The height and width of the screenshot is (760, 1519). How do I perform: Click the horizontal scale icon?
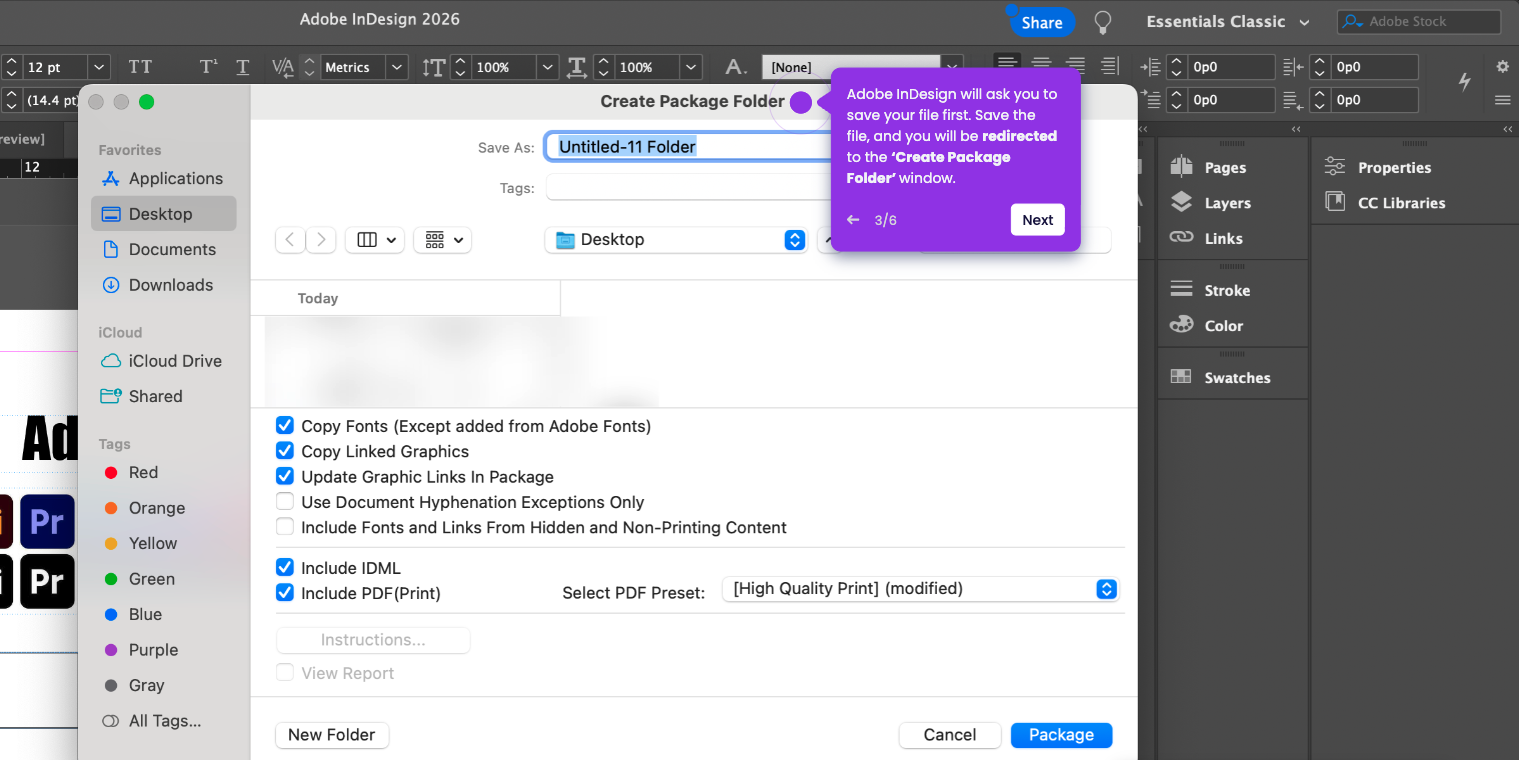pyautogui.click(x=577, y=67)
